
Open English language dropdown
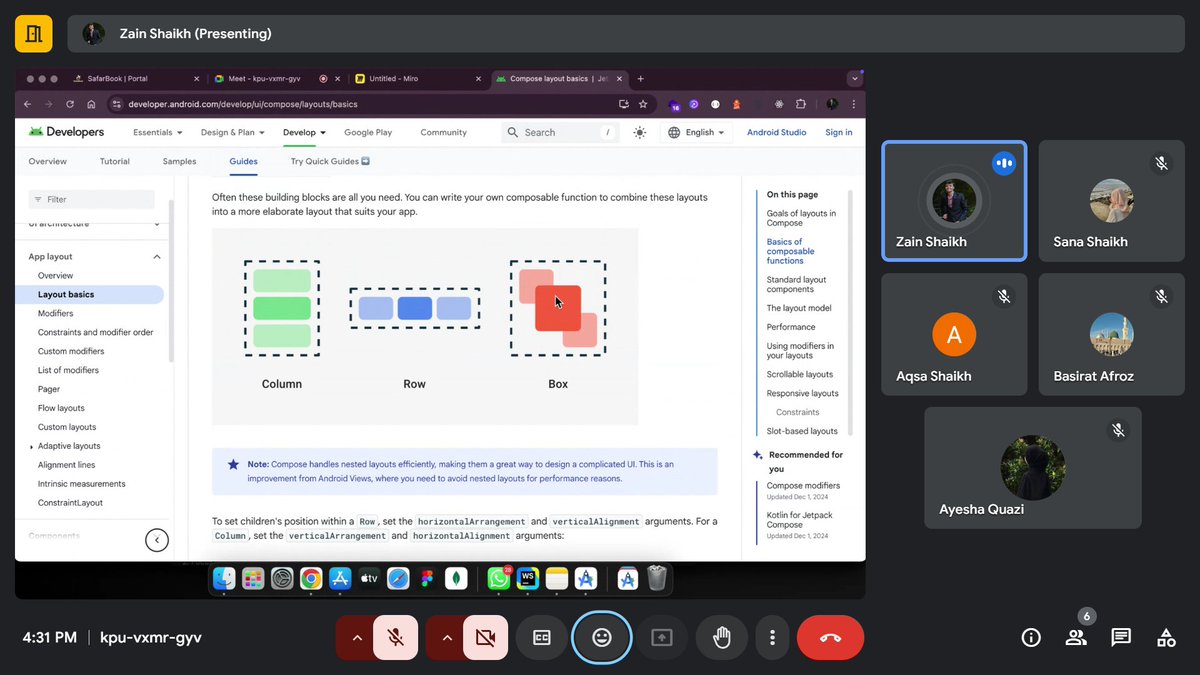(696, 132)
